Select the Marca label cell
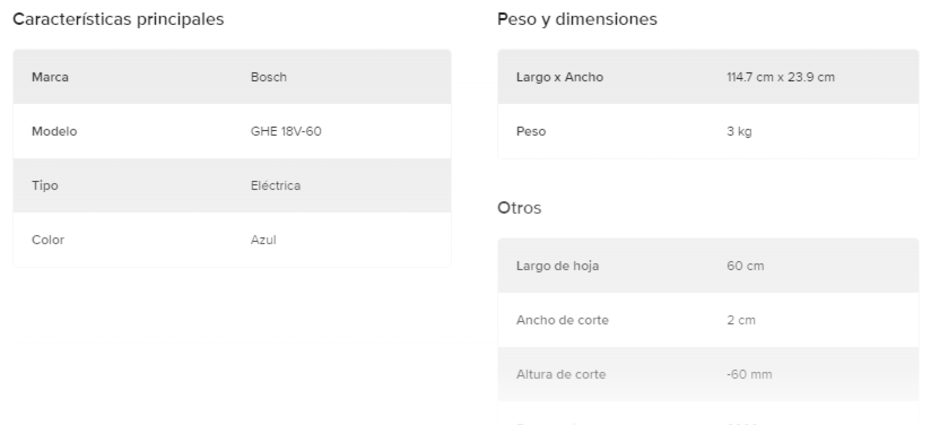The width and height of the screenshot is (931, 425). (x=50, y=77)
